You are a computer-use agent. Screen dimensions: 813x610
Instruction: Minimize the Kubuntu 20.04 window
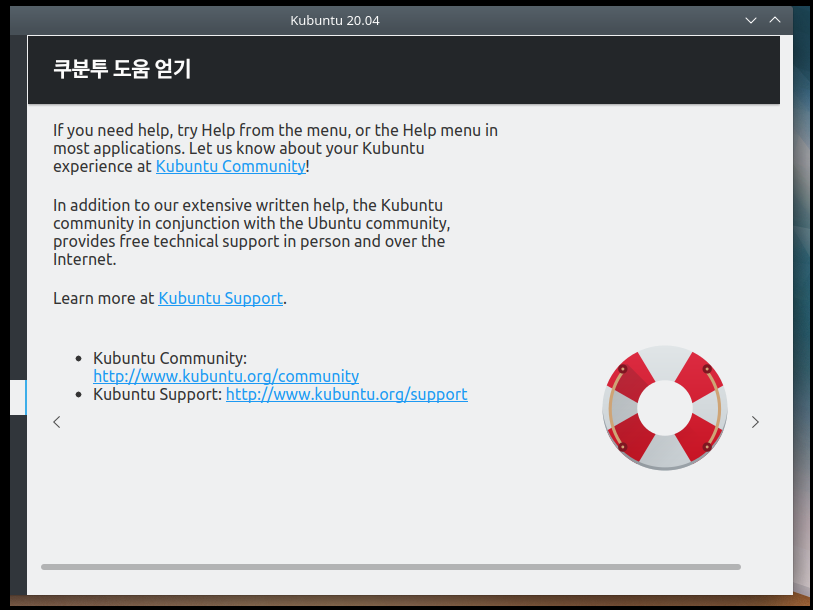coord(750,20)
